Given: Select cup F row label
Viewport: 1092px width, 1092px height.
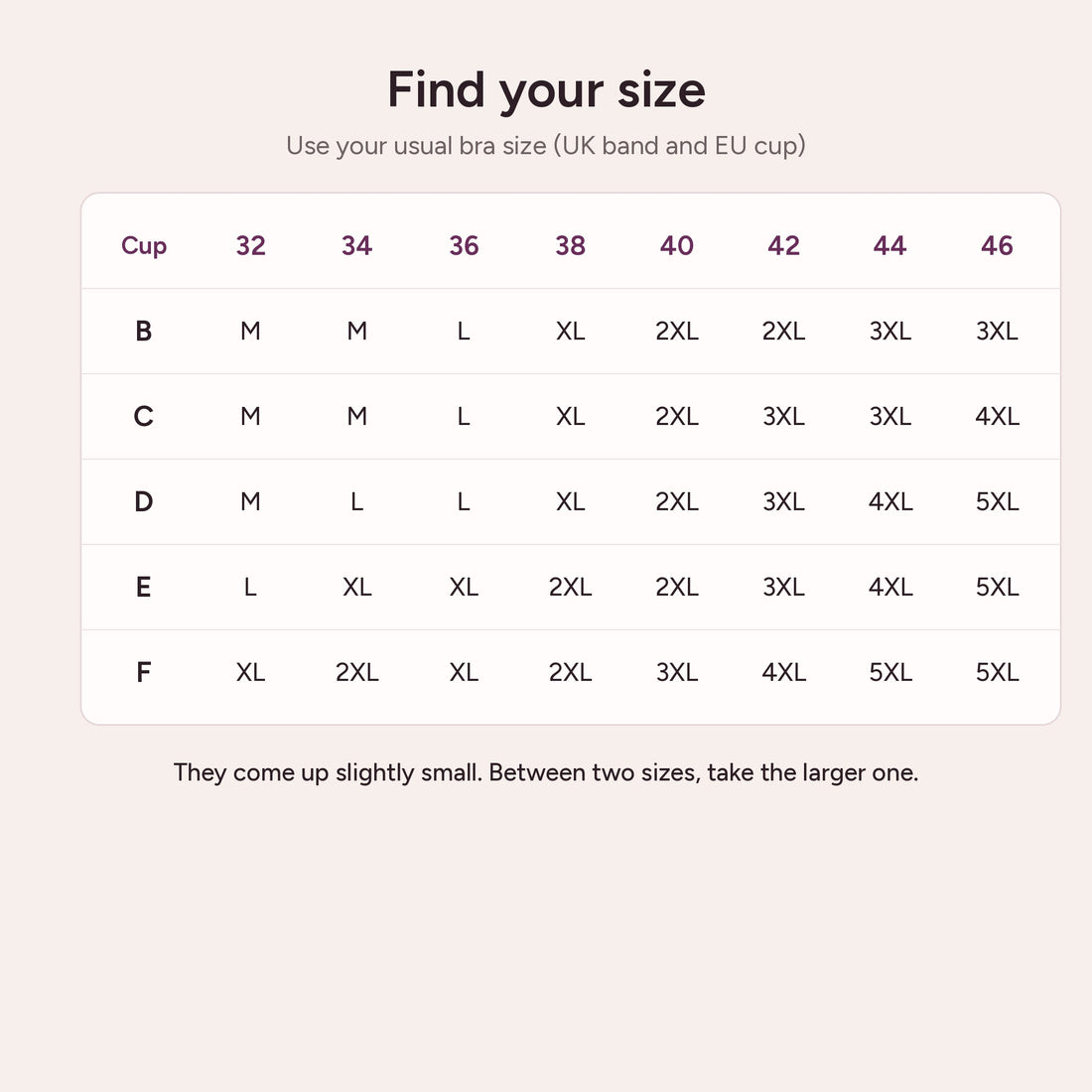Looking at the screenshot, I should tap(144, 672).
